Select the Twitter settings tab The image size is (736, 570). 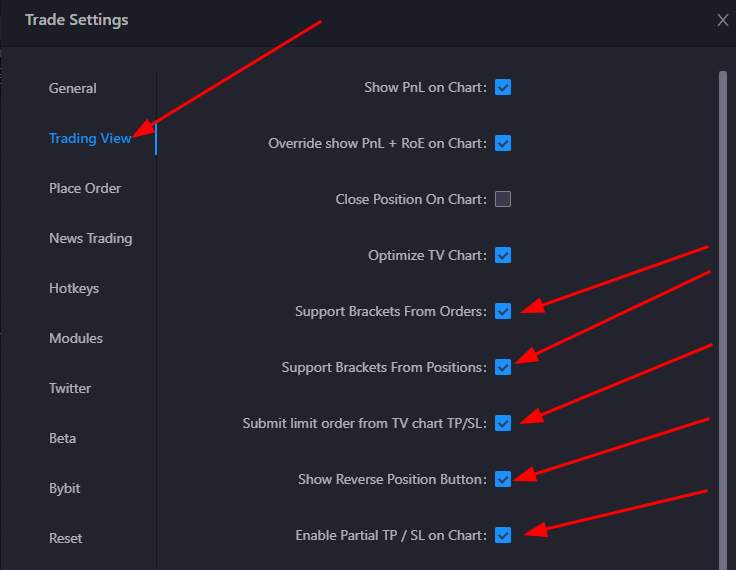point(70,388)
